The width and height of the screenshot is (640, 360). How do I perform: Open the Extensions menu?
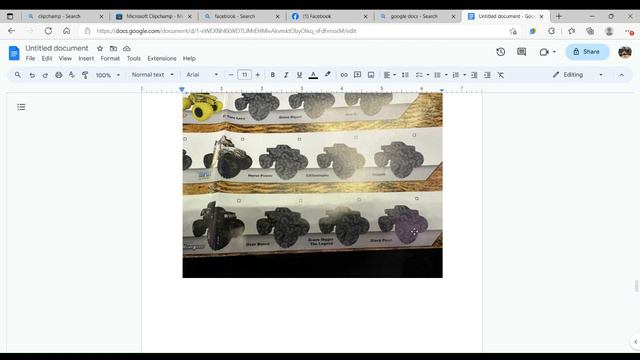coord(162,59)
